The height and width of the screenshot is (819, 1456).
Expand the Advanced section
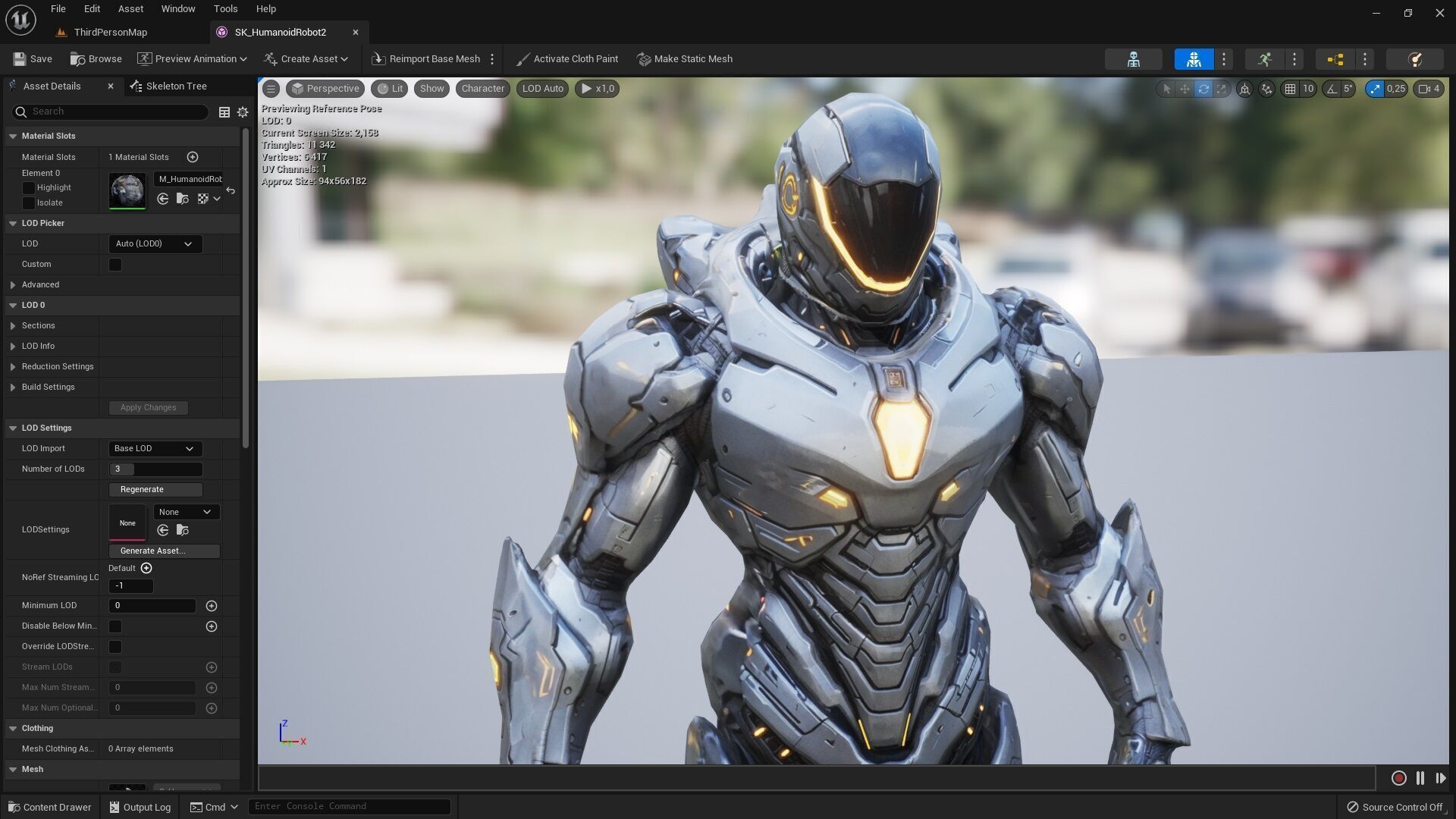tap(13, 284)
